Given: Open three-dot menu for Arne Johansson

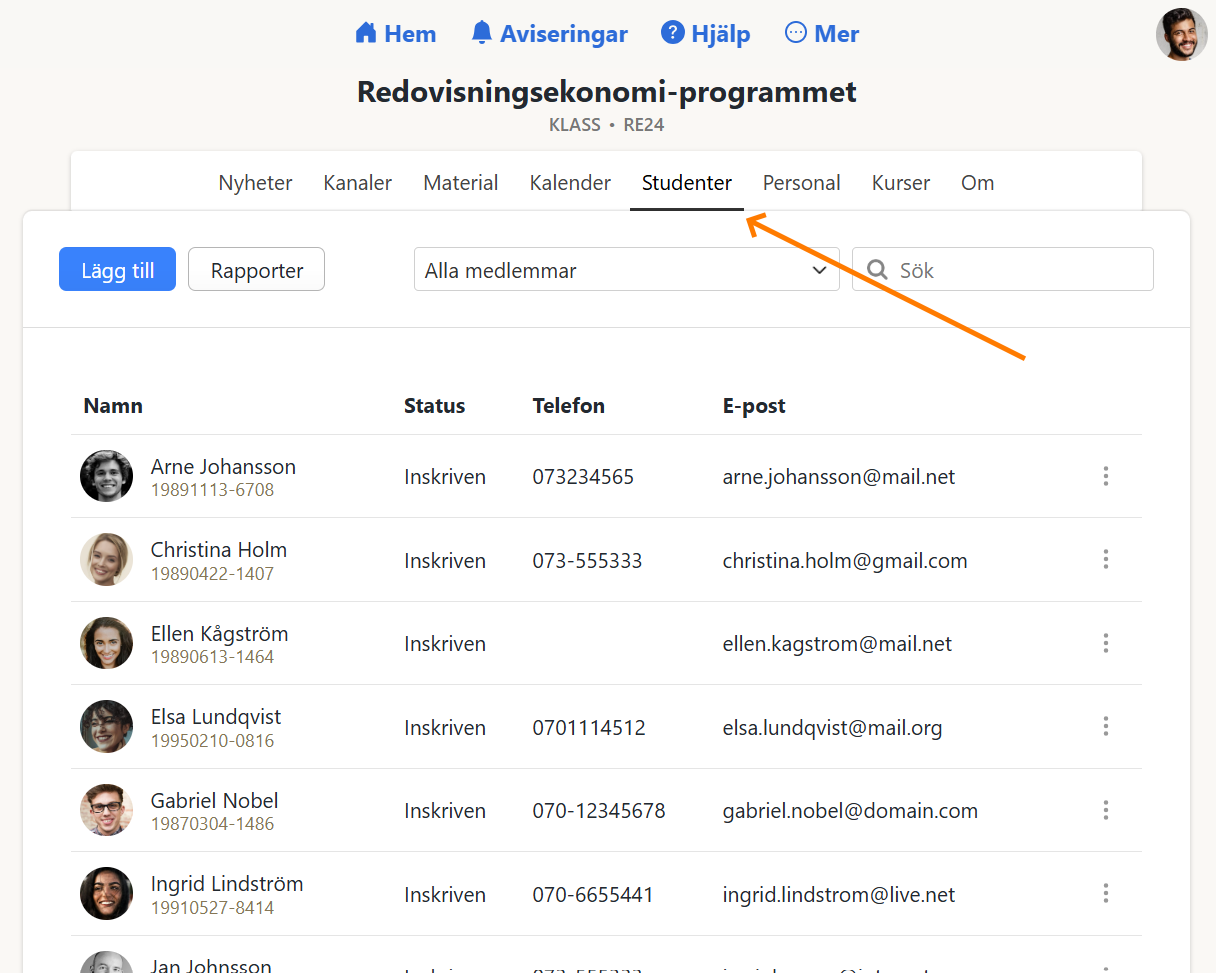Looking at the screenshot, I should point(1105,477).
